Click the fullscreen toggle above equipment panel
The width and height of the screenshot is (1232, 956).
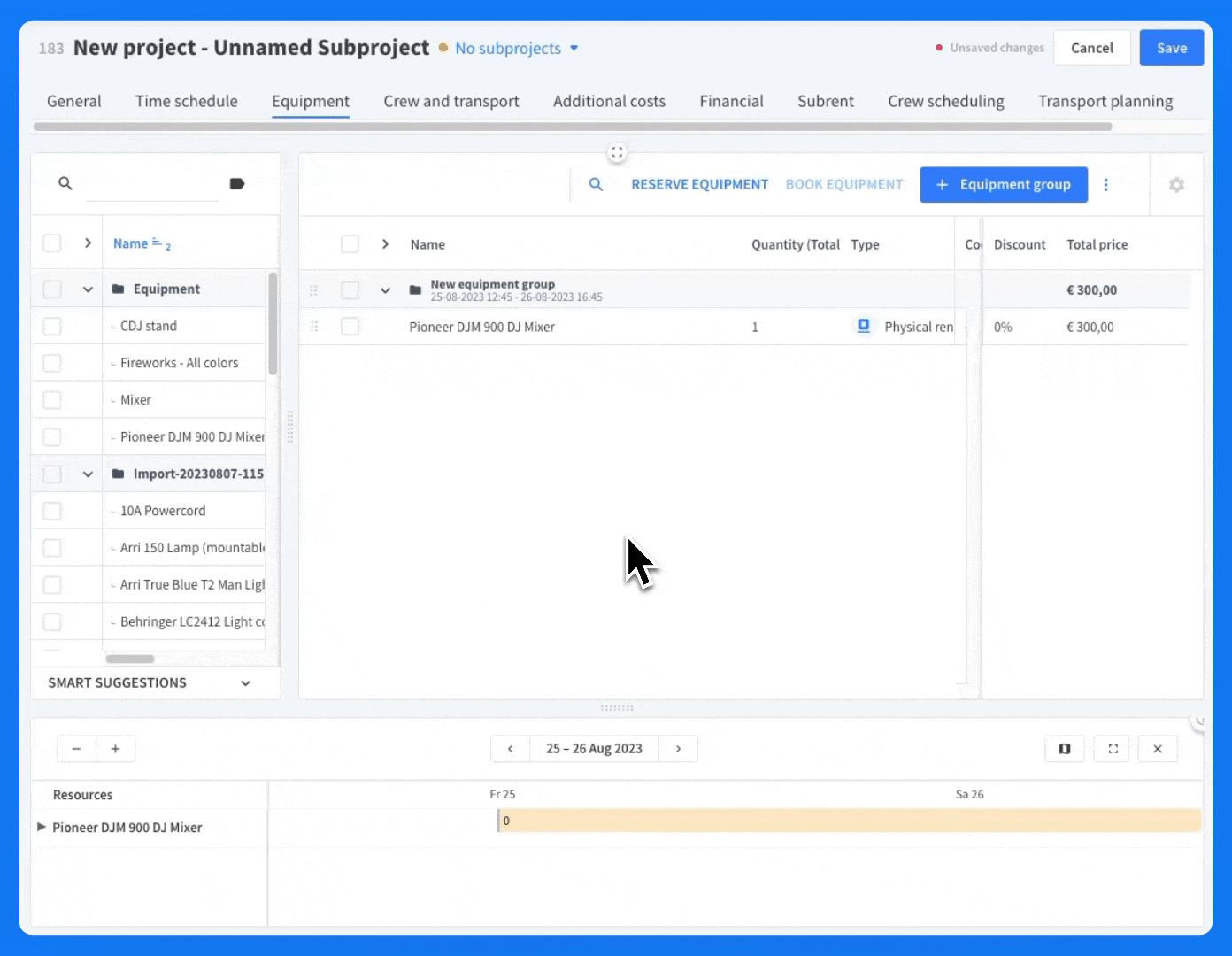coord(617,152)
